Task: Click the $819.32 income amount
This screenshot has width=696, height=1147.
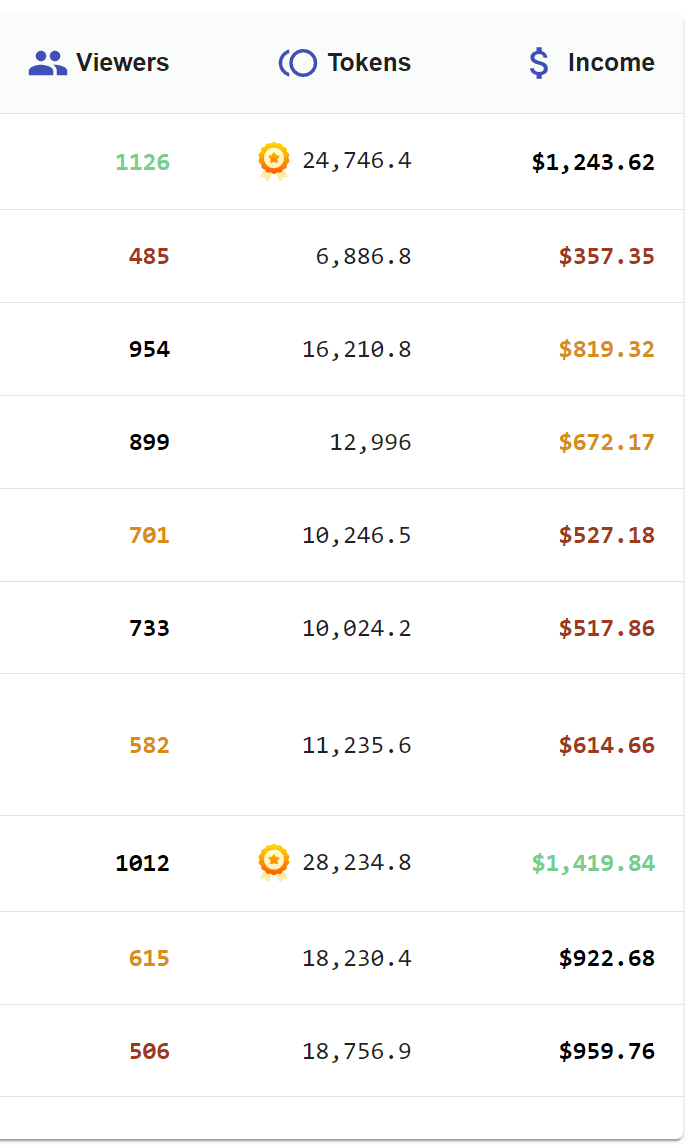Action: point(606,349)
